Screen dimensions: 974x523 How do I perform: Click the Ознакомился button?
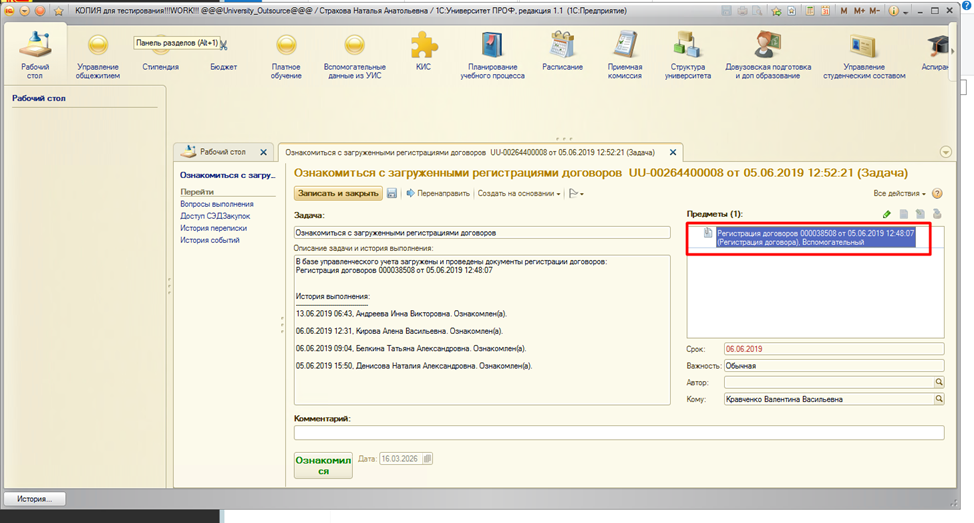323,465
